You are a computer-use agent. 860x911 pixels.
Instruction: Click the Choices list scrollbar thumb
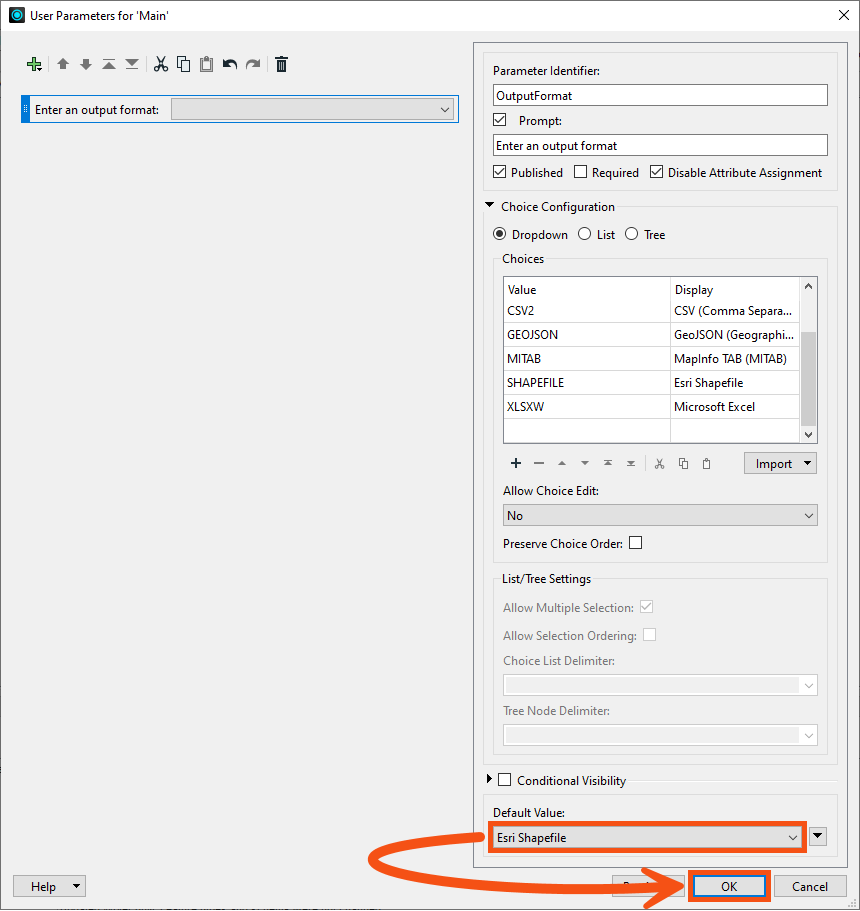pyautogui.click(x=808, y=378)
